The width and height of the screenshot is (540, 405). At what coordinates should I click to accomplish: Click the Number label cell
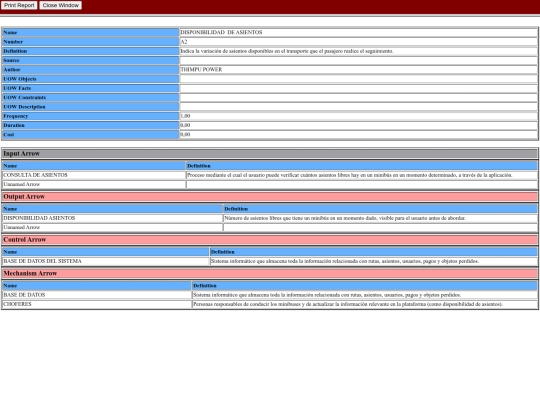[91, 42]
